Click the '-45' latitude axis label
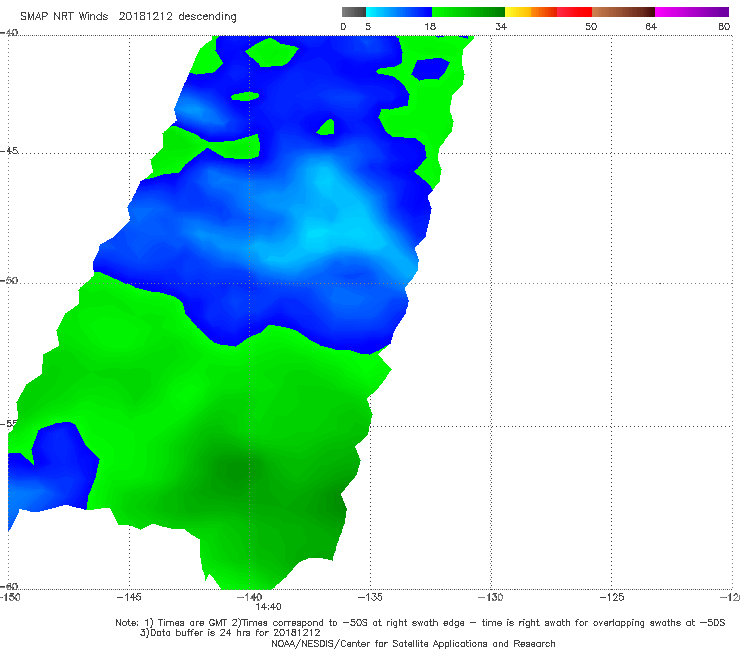Viewport: 740px width, 650px height. [9, 151]
